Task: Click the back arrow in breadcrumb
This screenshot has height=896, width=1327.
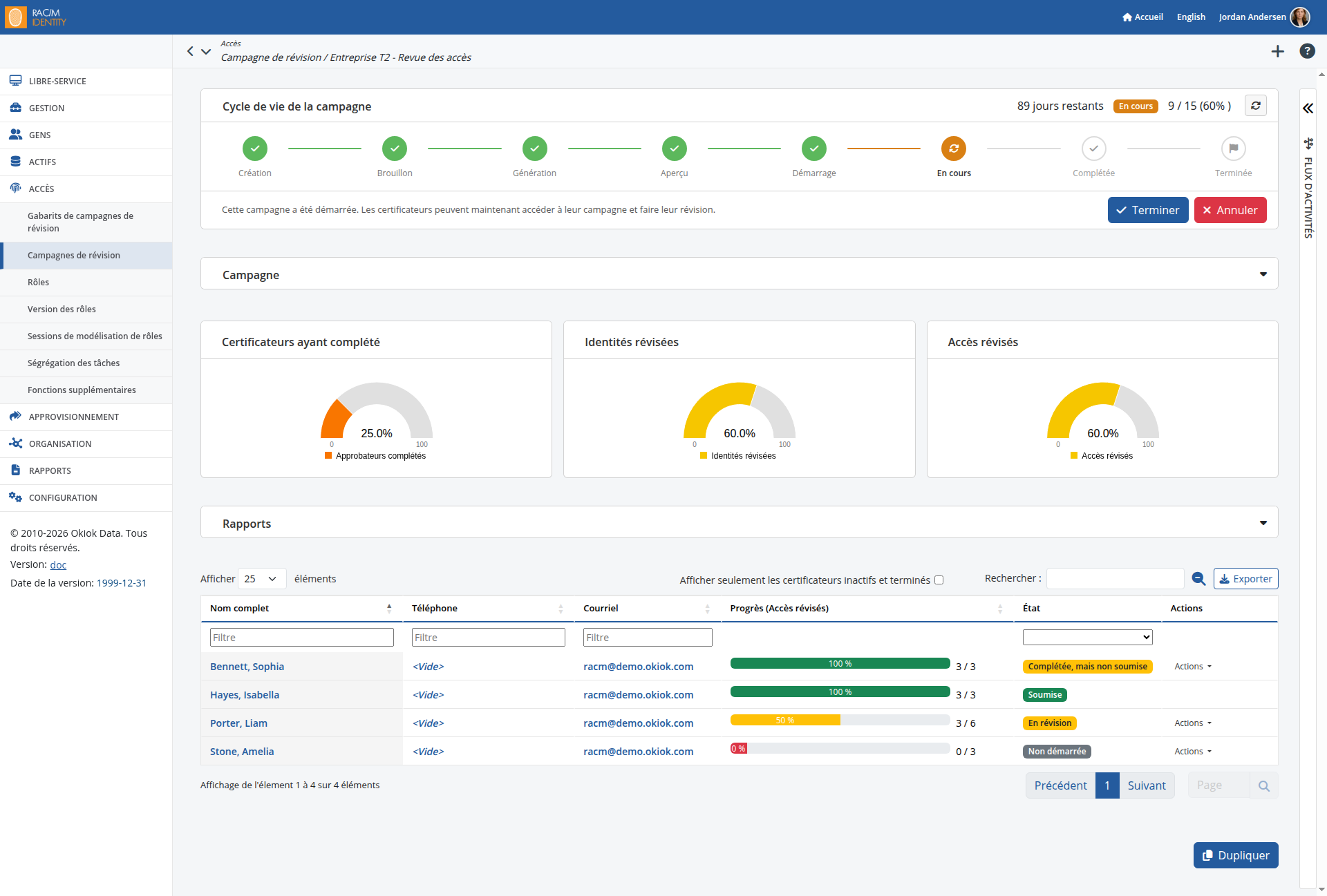Action: 190,51
